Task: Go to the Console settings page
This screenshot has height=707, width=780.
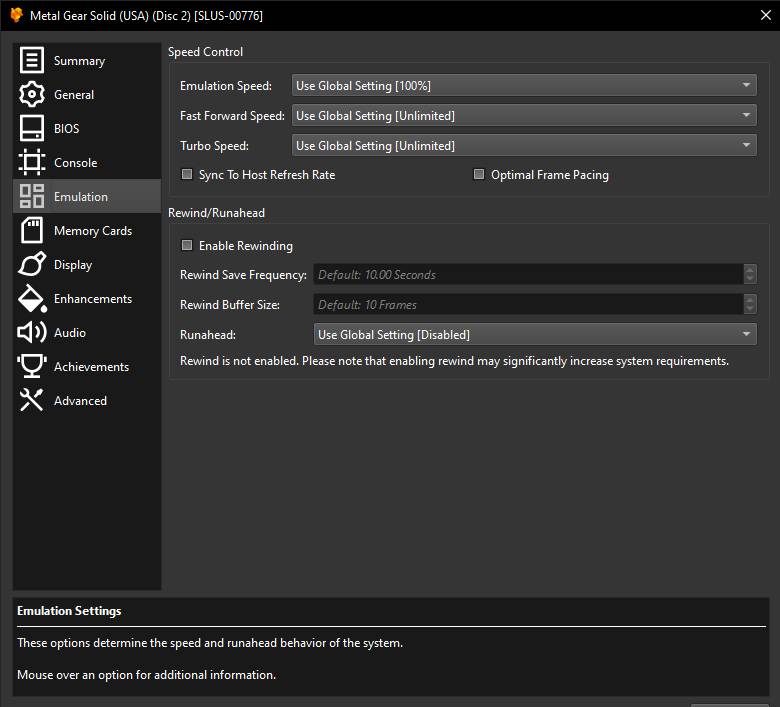Action: point(87,162)
